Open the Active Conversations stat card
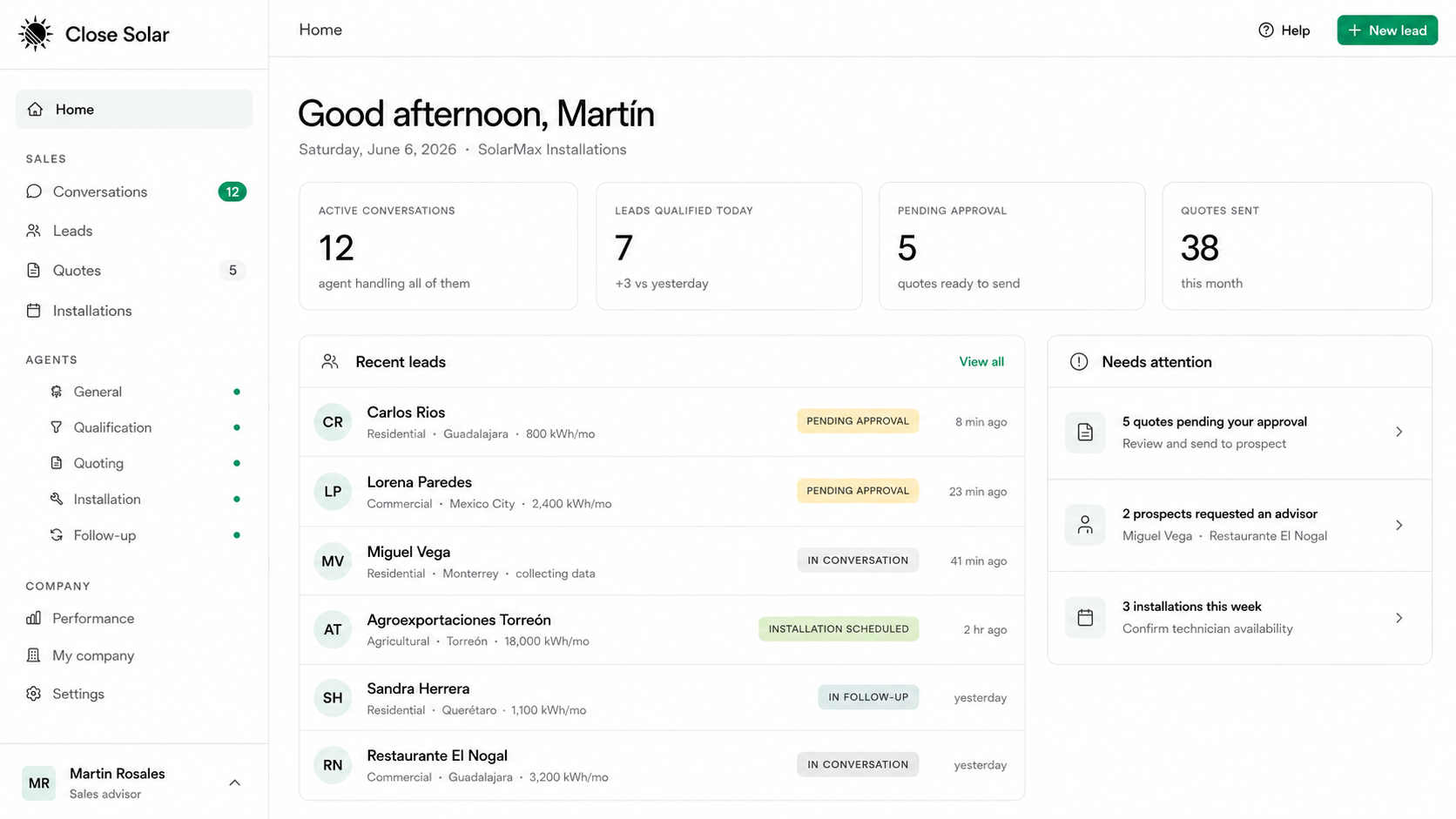Image resolution: width=1456 pixels, height=819 pixels. point(438,246)
